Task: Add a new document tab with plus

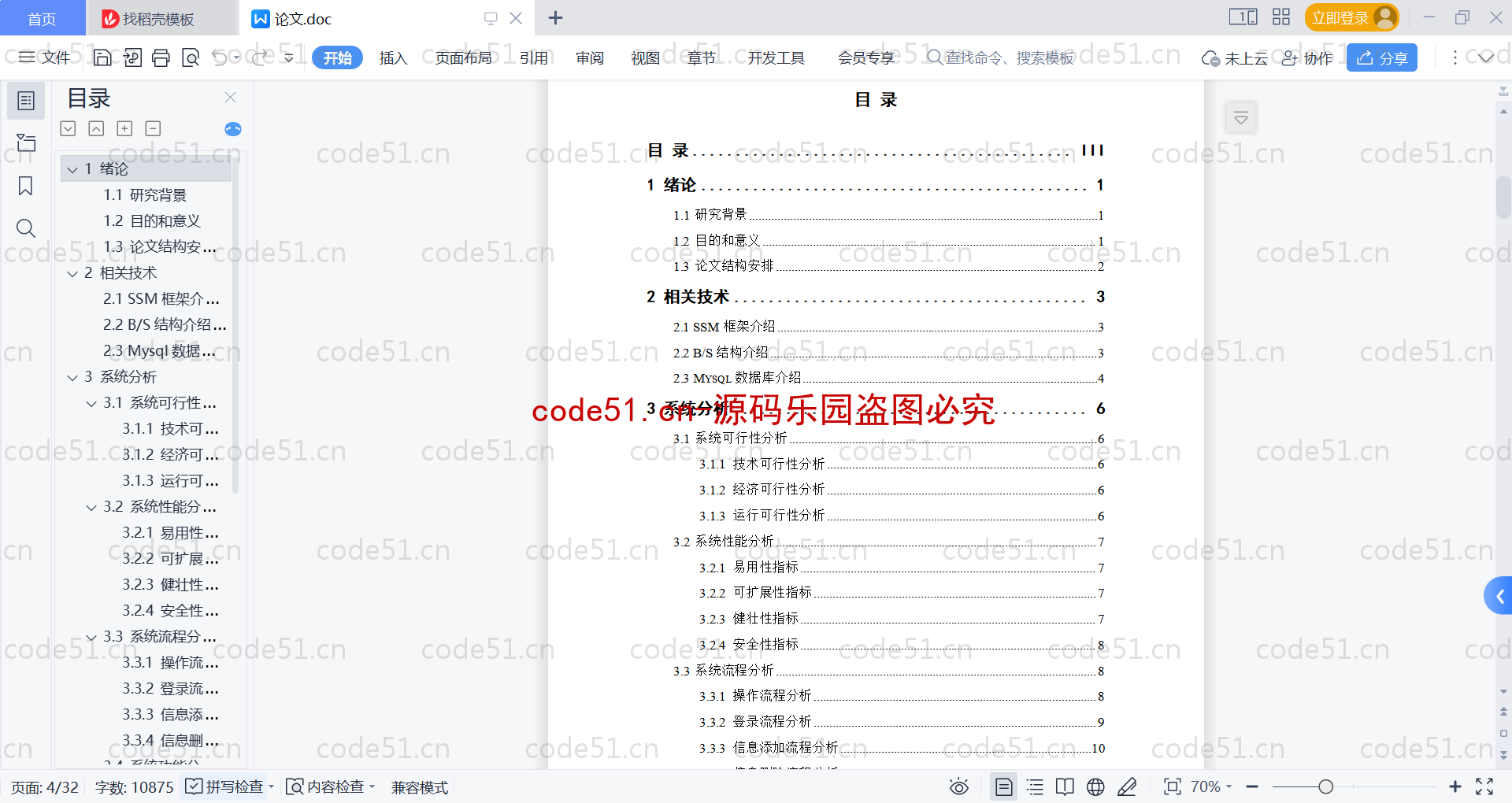Action: click(x=555, y=17)
